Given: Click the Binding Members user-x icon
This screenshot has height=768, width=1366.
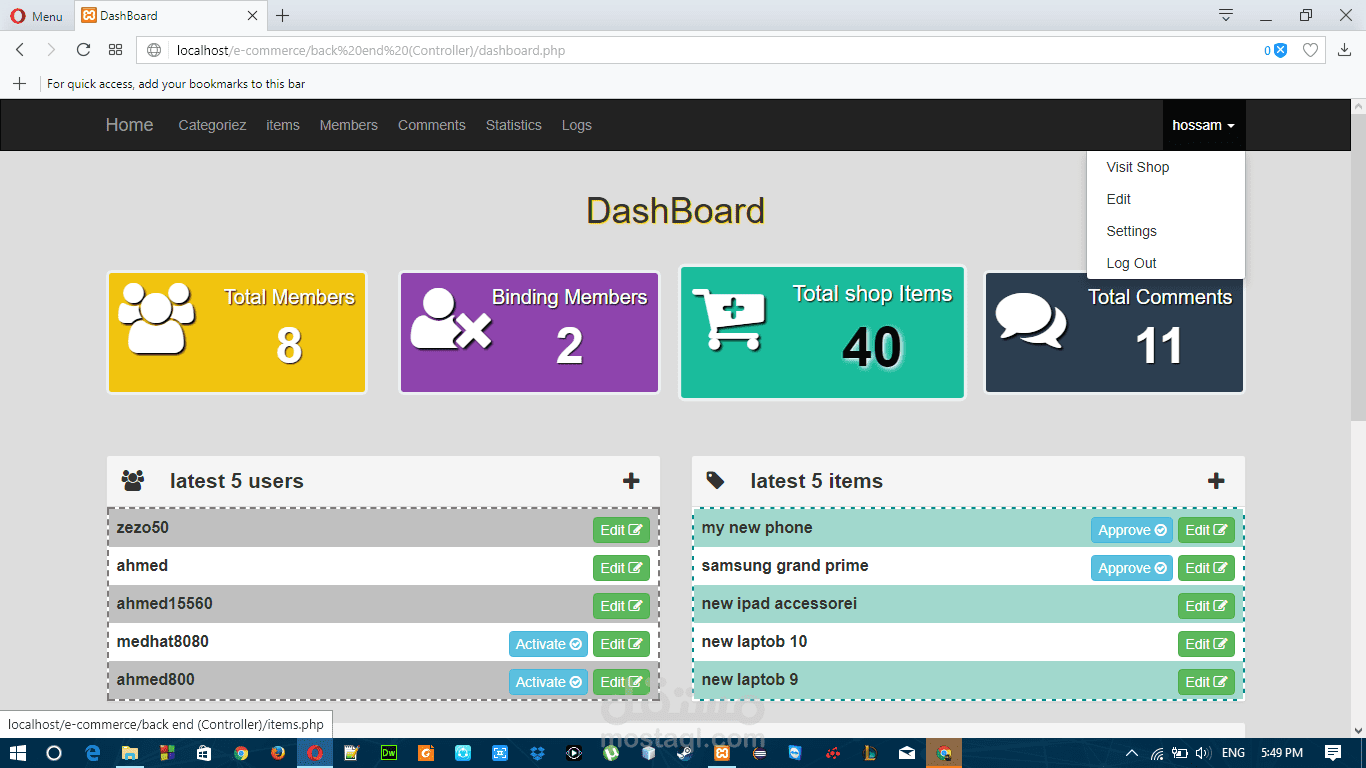Looking at the screenshot, I should 451,319.
